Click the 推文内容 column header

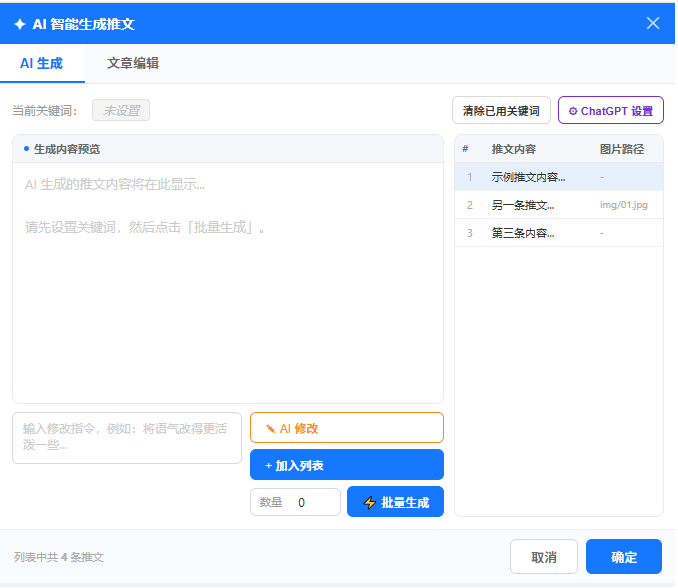point(514,149)
